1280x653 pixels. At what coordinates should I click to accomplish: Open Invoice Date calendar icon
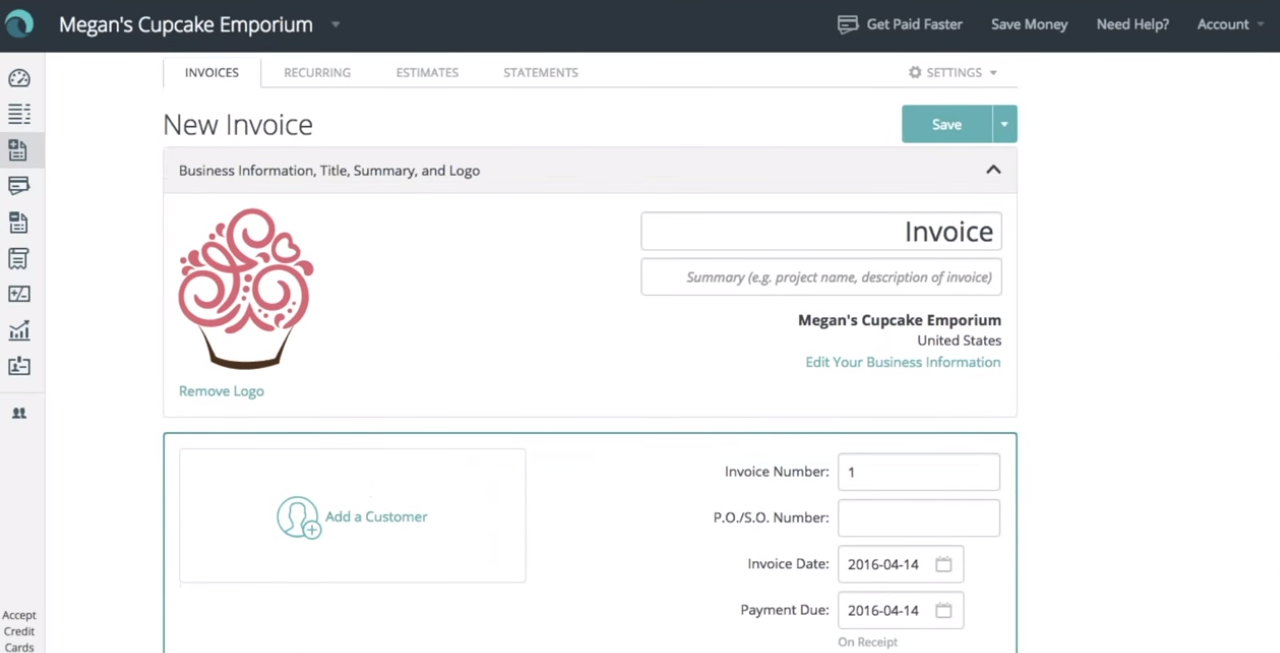943,564
